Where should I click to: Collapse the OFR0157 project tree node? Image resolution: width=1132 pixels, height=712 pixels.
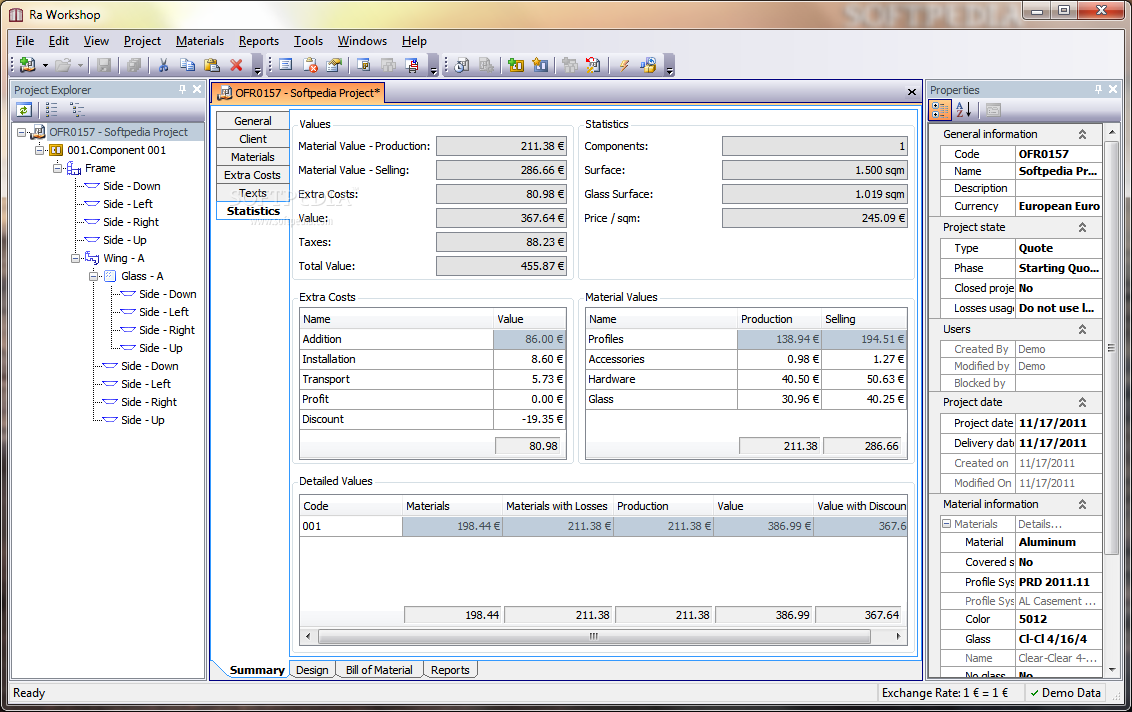pyautogui.click(x=22, y=132)
